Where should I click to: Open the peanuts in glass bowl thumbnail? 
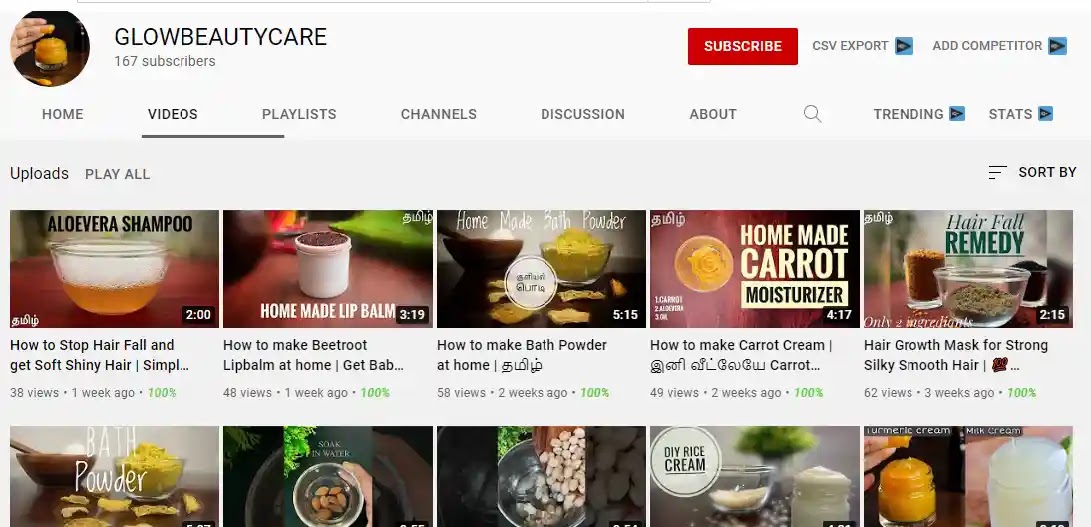pos(541,476)
